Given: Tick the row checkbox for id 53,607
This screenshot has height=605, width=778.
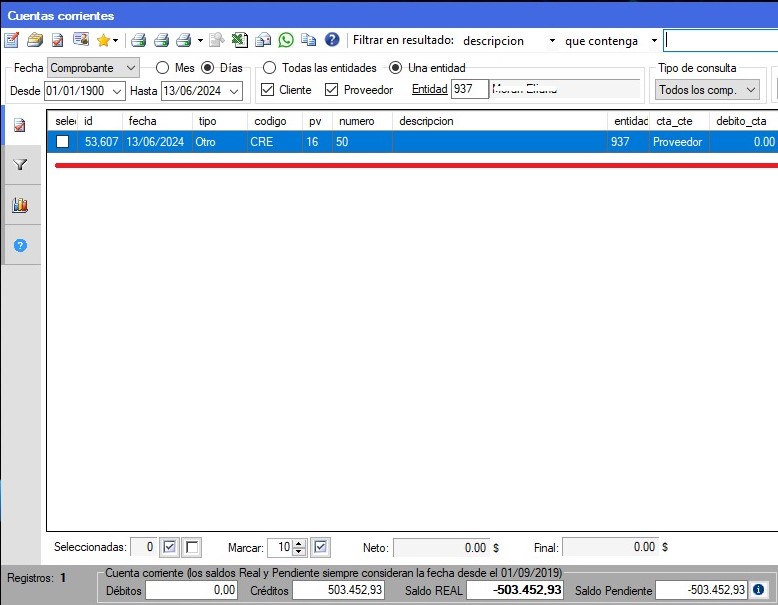Looking at the screenshot, I should coord(63,142).
